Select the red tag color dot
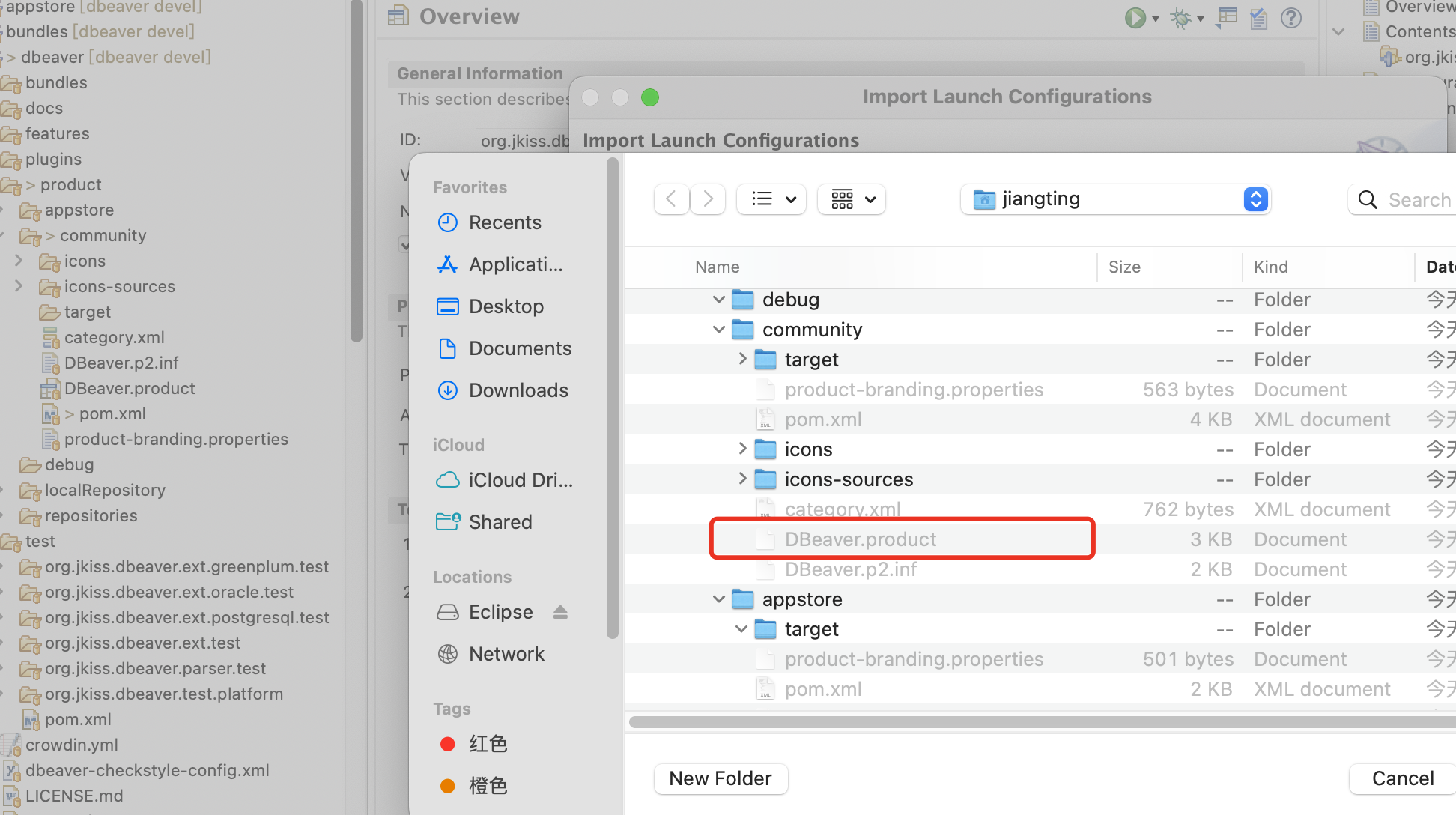This screenshot has height=815, width=1456. tap(448, 744)
